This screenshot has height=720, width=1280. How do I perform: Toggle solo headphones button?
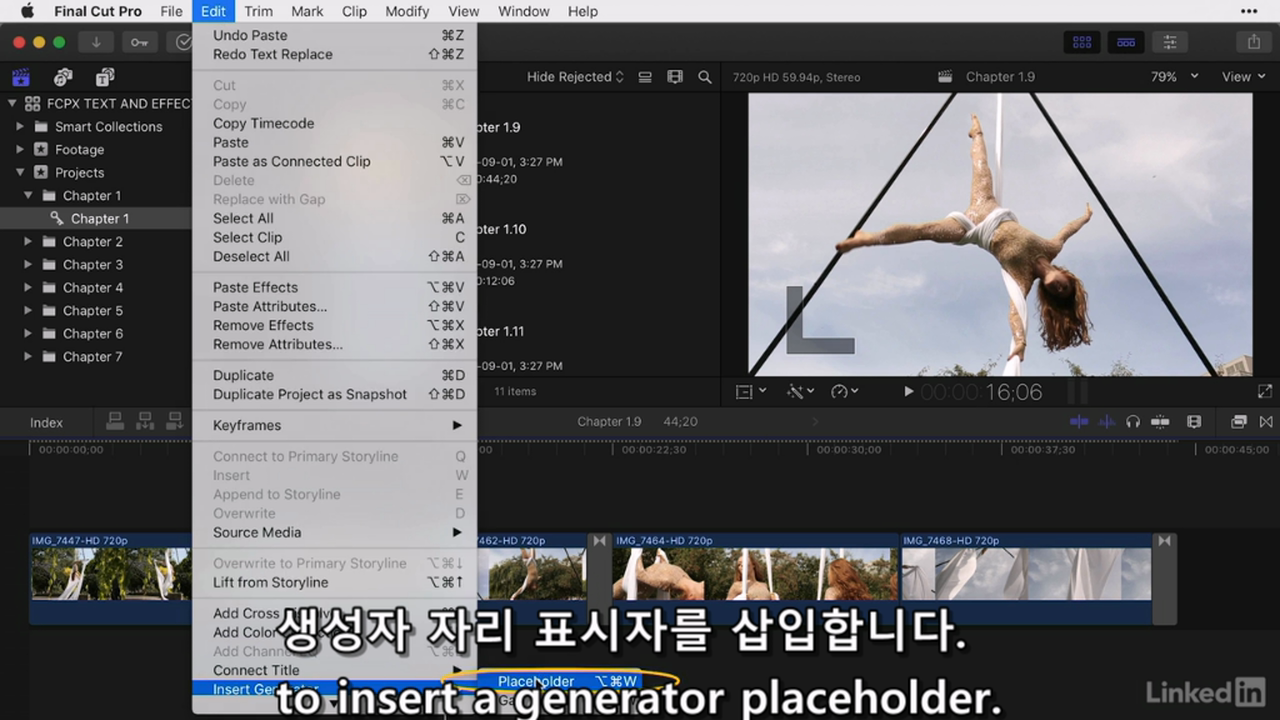[x=1133, y=422]
